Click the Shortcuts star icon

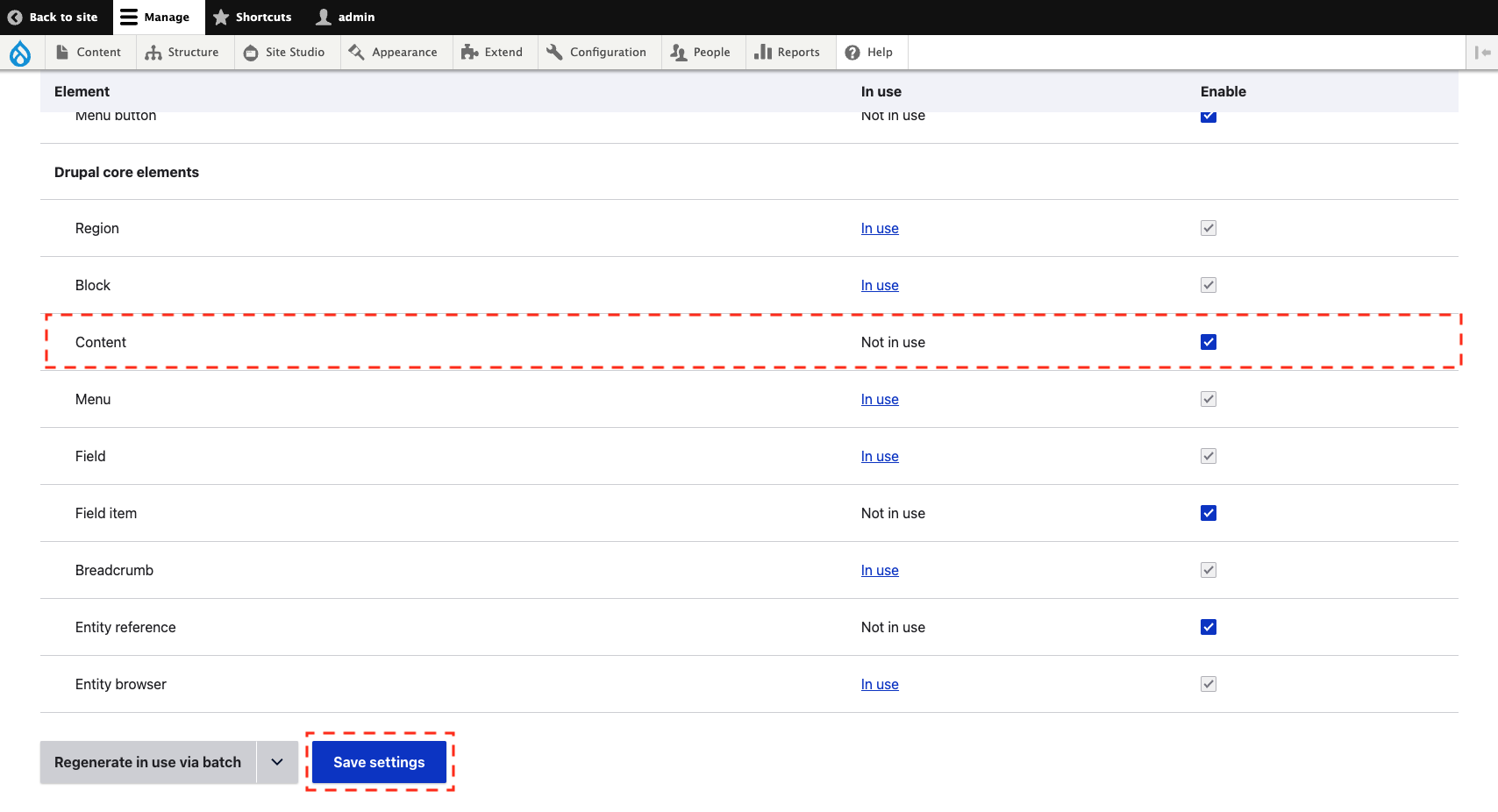[221, 18]
